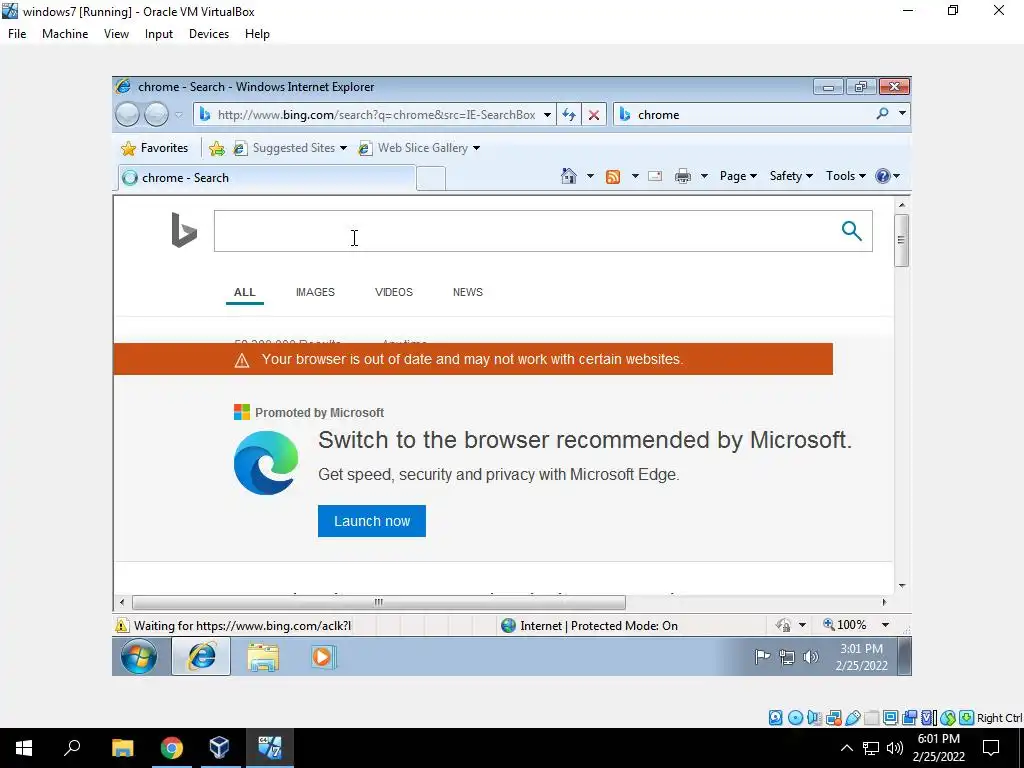Click the Windows 10 taskbar search icon

(72, 747)
